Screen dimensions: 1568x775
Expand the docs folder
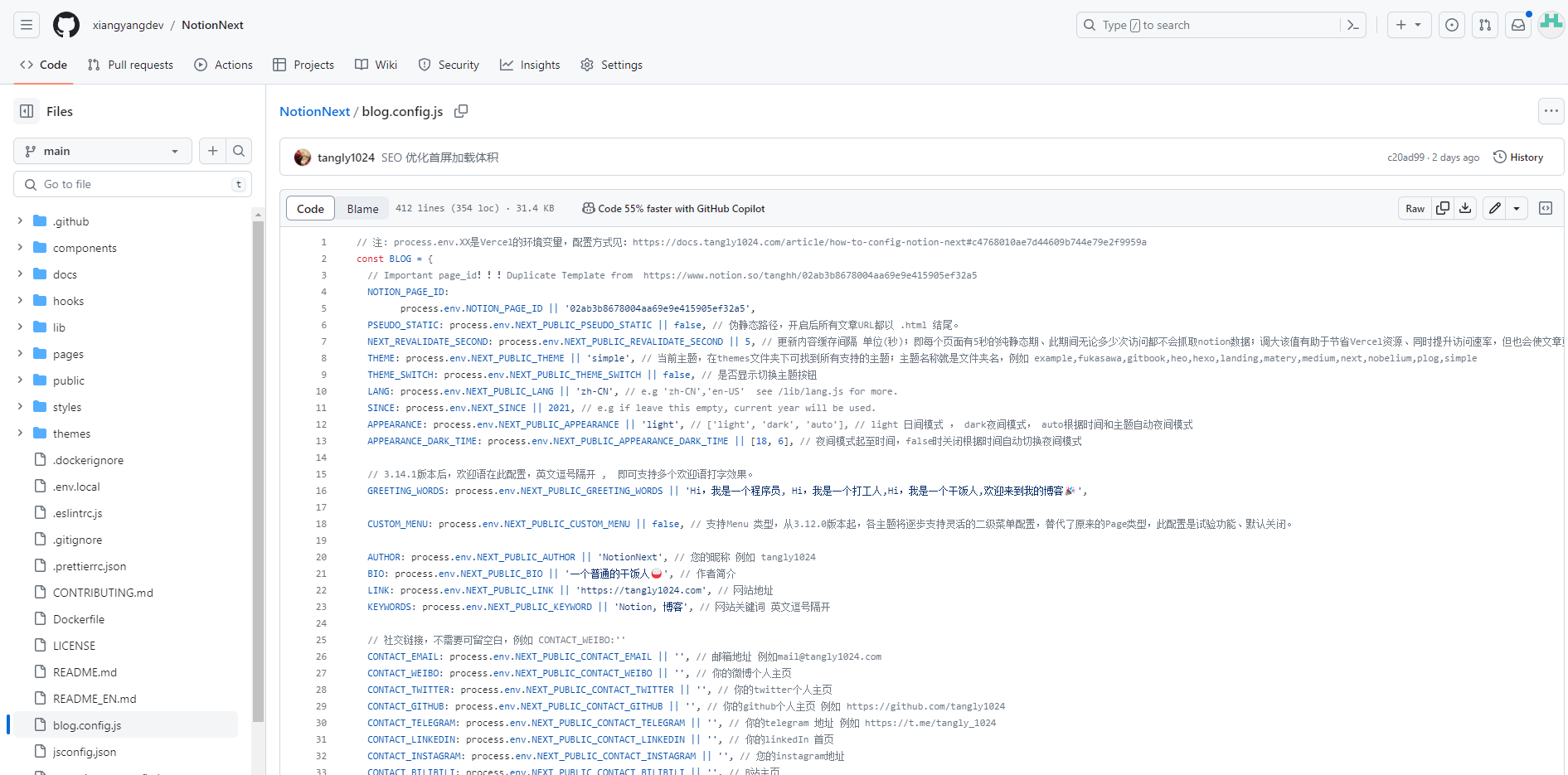point(20,274)
